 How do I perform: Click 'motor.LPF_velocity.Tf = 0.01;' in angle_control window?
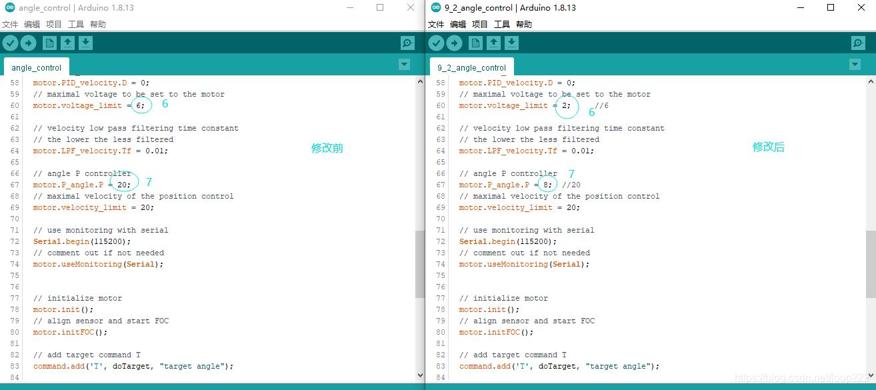[100, 151]
